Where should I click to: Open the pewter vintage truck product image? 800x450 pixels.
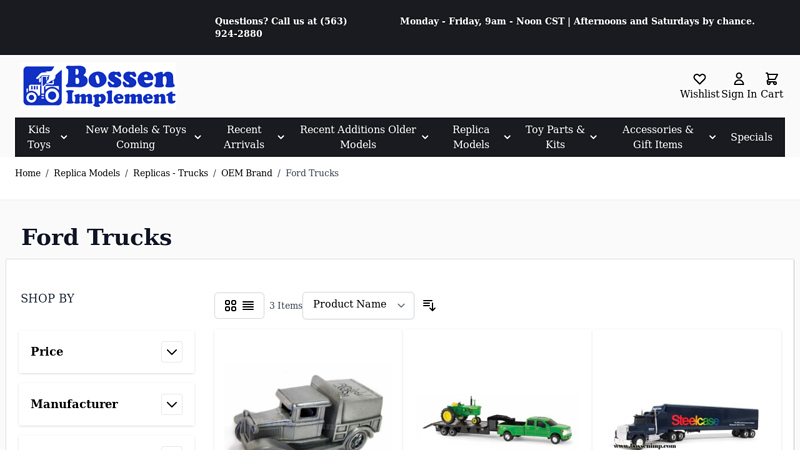click(308, 410)
